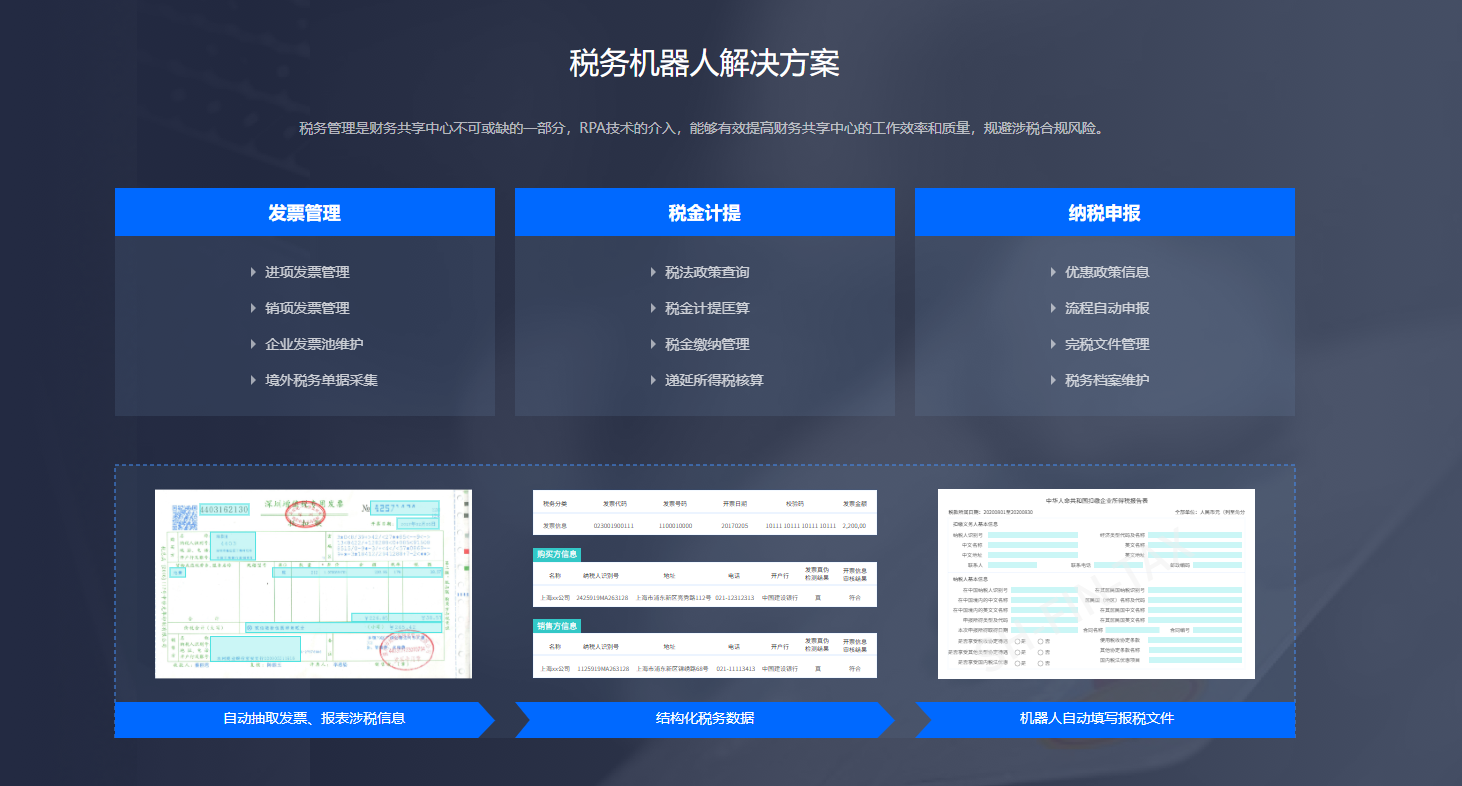Expand the 企业发票池维护 list item
The height and width of the screenshot is (786, 1462).
(305, 343)
